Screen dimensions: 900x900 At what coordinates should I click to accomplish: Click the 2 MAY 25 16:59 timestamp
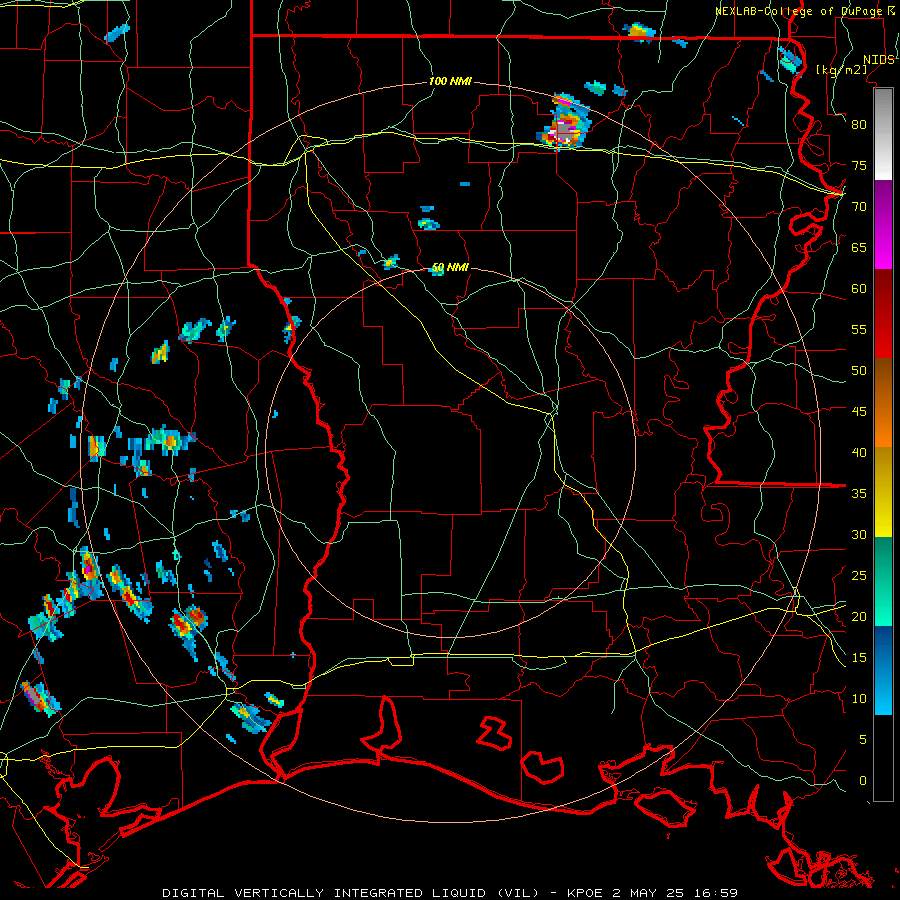point(674,893)
